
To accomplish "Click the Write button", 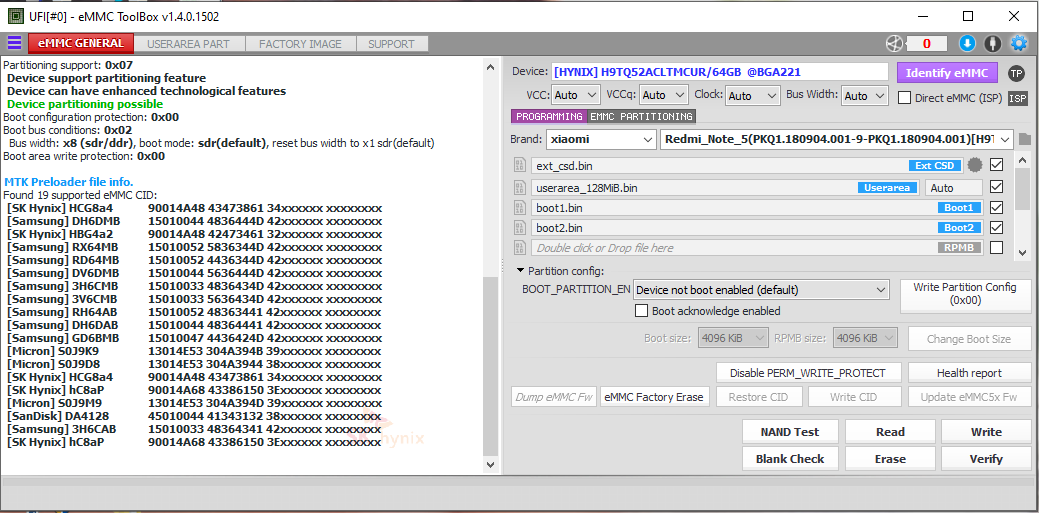I will click(x=986, y=431).
